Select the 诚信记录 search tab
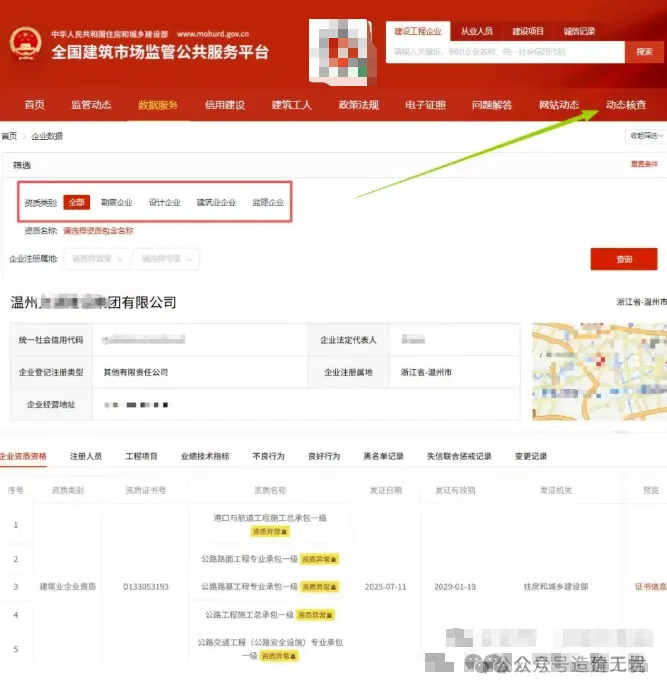667x691 pixels. pos(579,31)
